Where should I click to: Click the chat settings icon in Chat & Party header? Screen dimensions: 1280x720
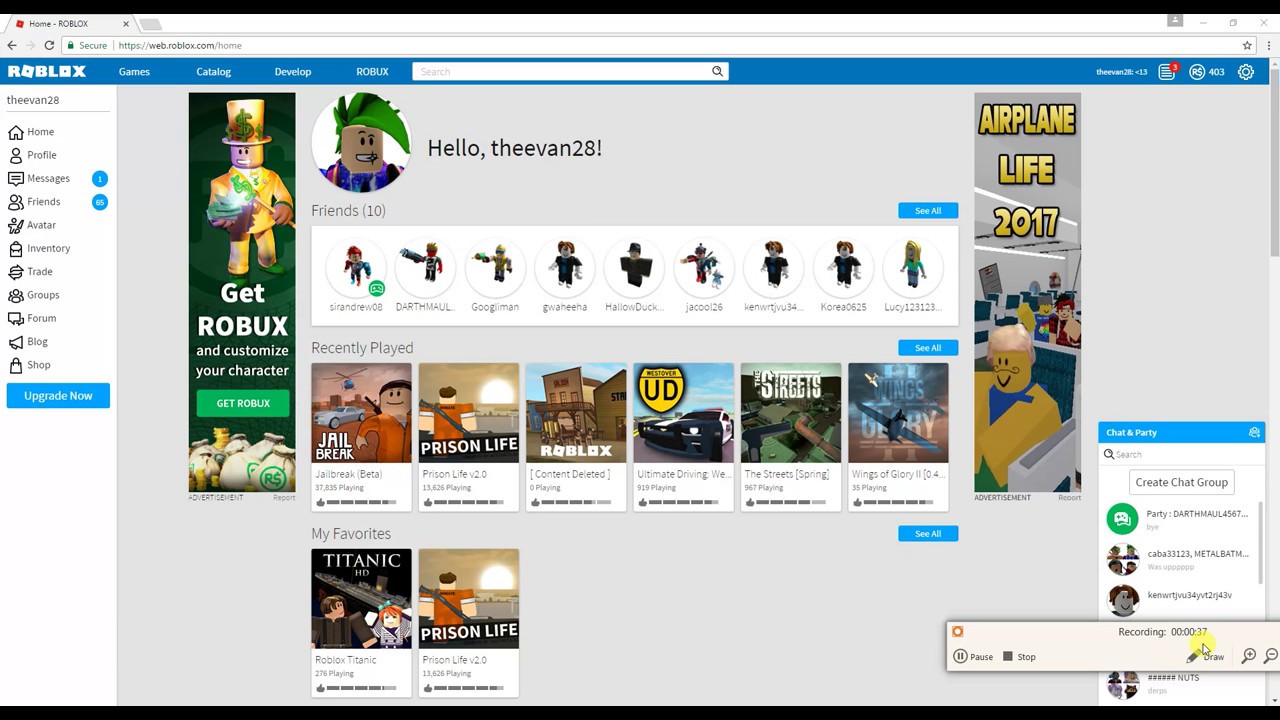point(1254,432)
